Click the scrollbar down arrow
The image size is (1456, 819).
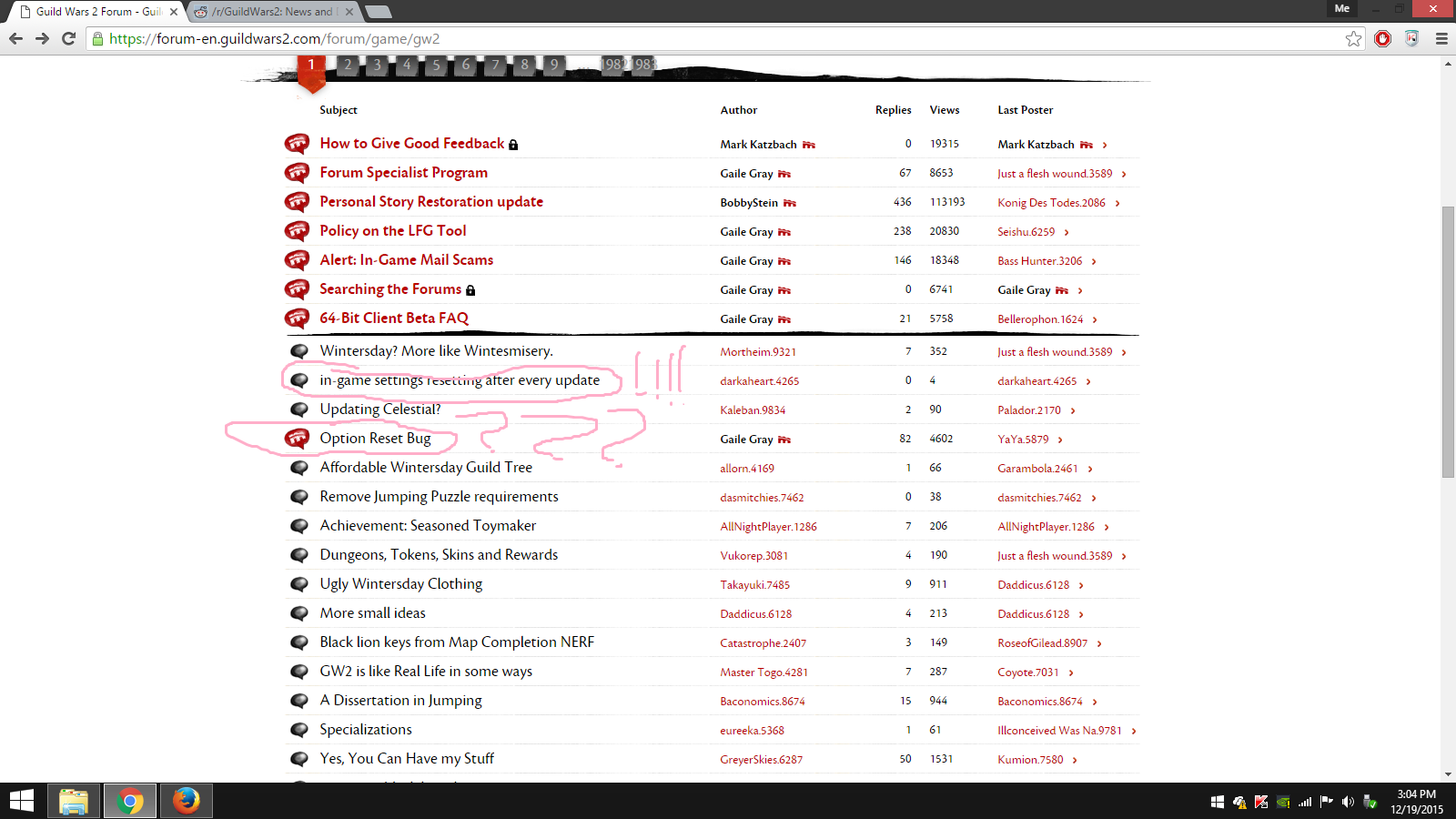tap(1448, 774)
